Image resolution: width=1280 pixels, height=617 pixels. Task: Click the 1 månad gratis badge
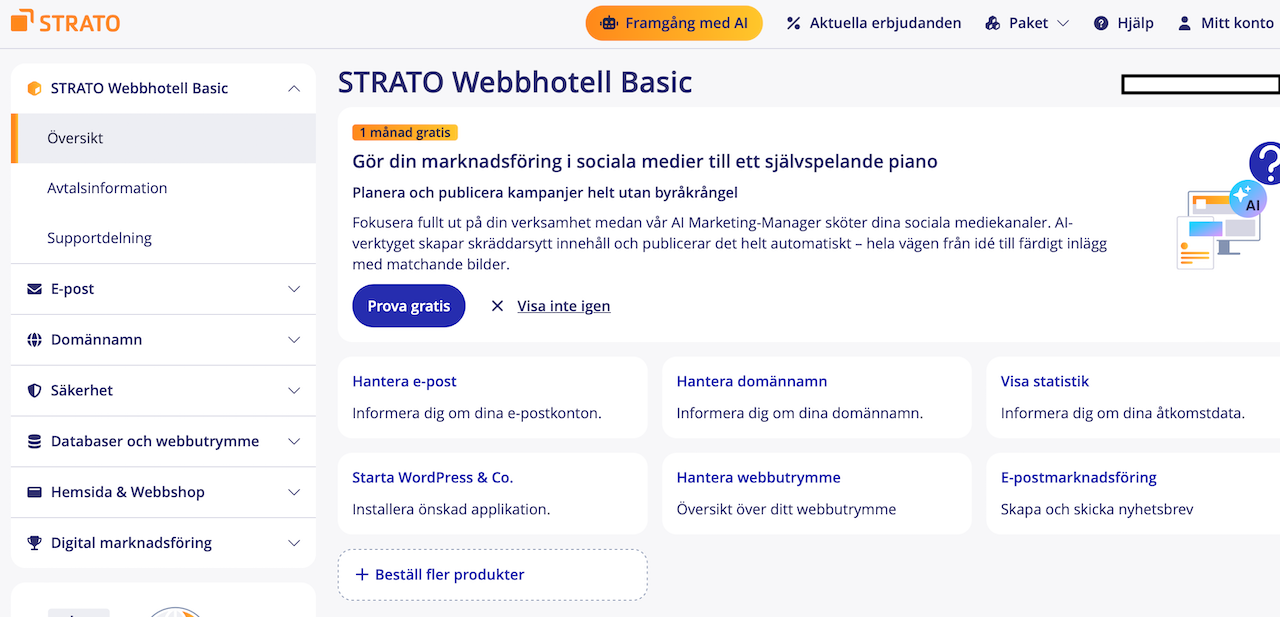coord(405,132)
